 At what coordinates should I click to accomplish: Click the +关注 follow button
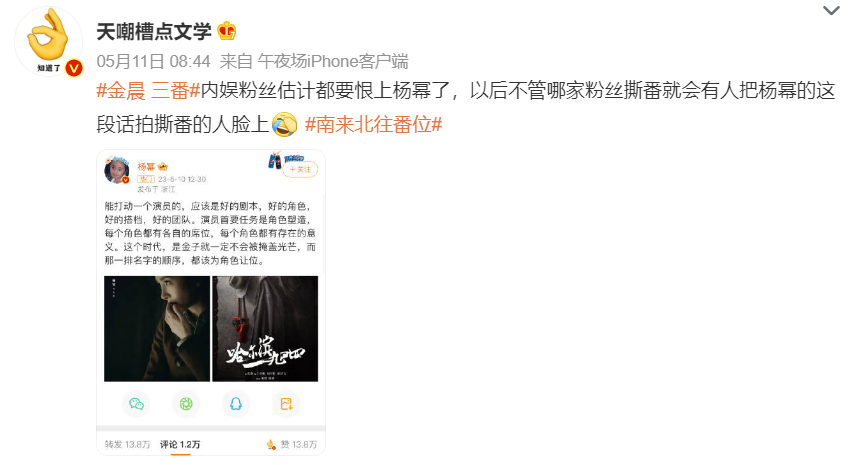point(300,169)
